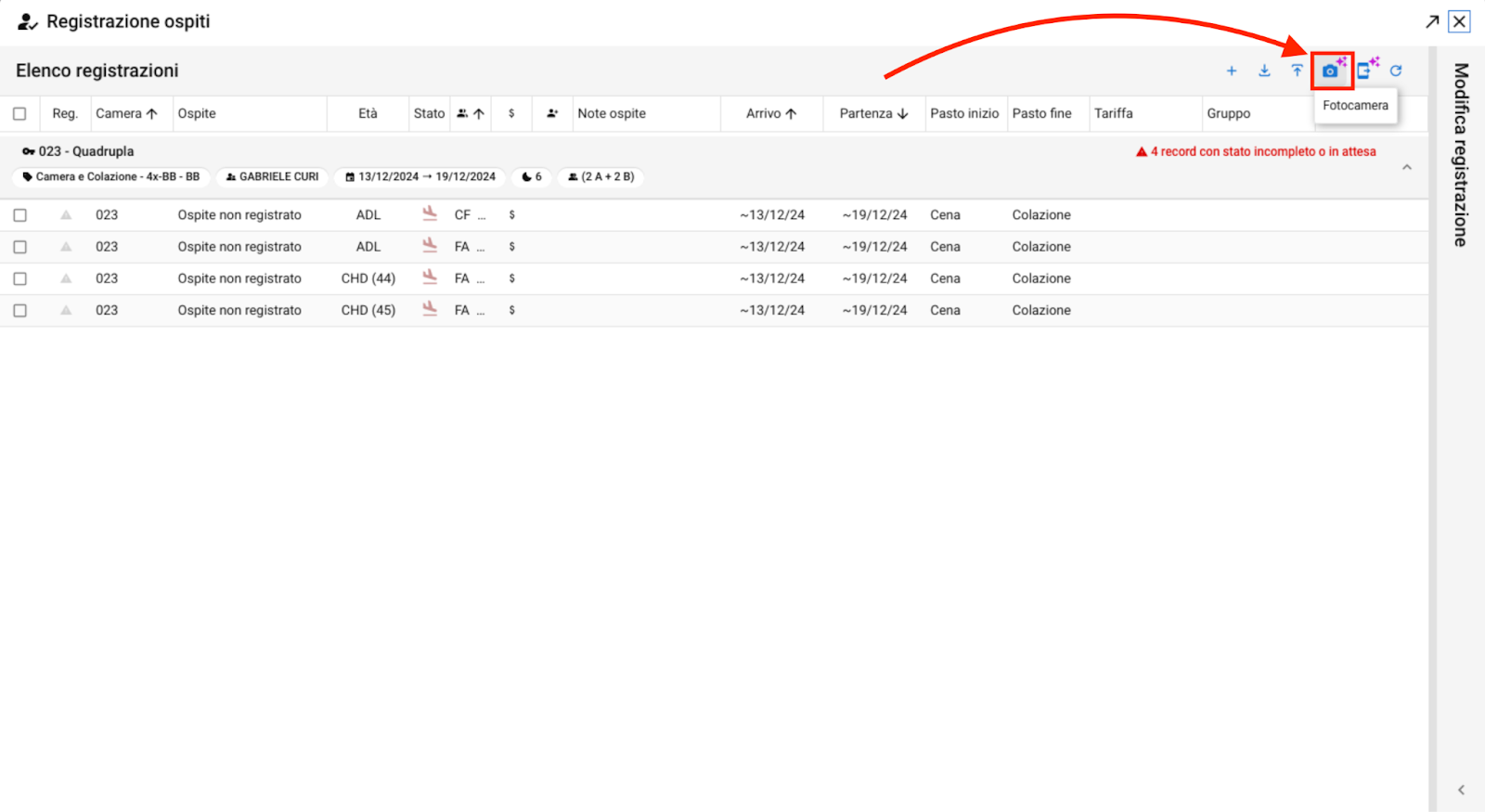Pop out window with diagonal arrow icon

pos(1432,21)
